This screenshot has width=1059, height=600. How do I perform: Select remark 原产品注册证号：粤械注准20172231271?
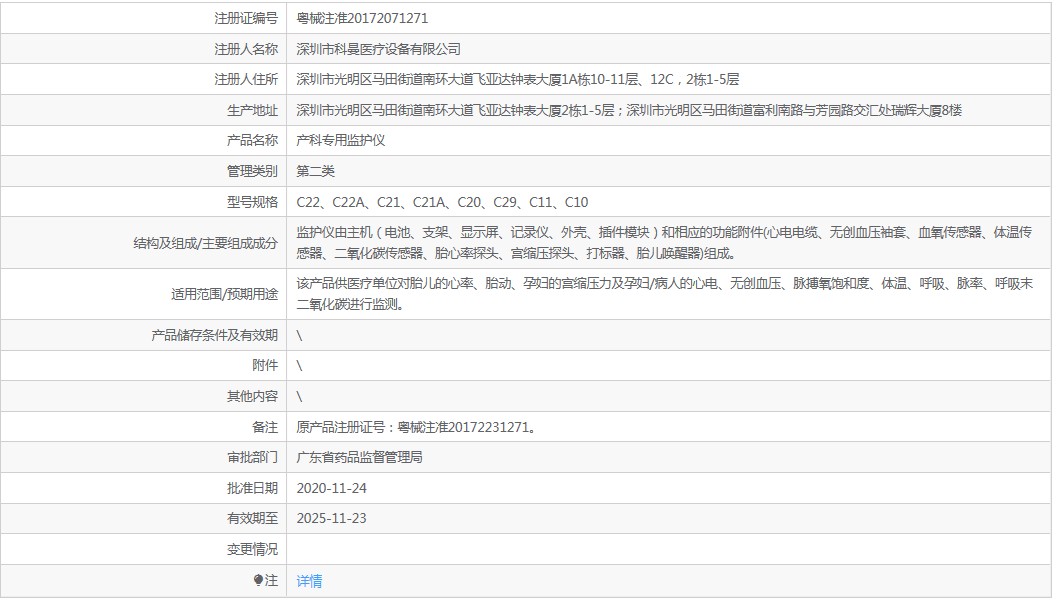click(x=416, y=427)
